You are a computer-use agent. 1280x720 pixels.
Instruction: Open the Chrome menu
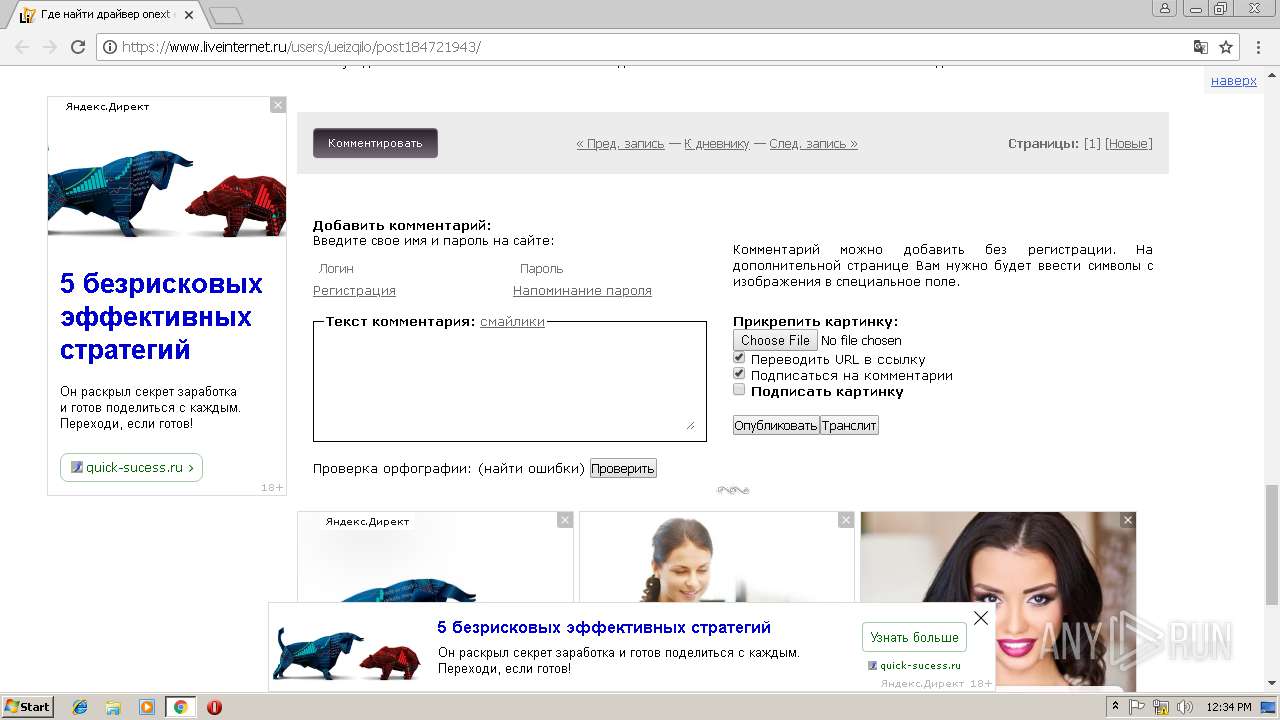tap(1258, 47)
